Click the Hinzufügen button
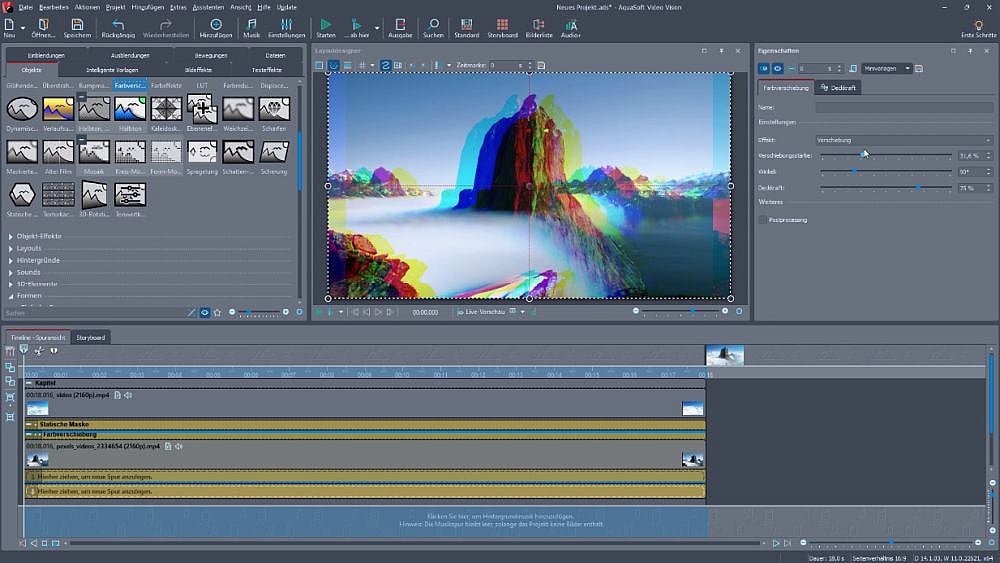The image size is (1000, 563). pos(215,25)
